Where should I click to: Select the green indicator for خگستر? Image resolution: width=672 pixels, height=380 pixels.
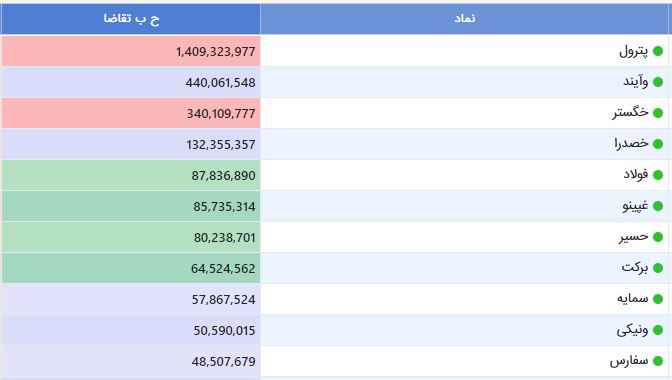[x=658, y=113]
